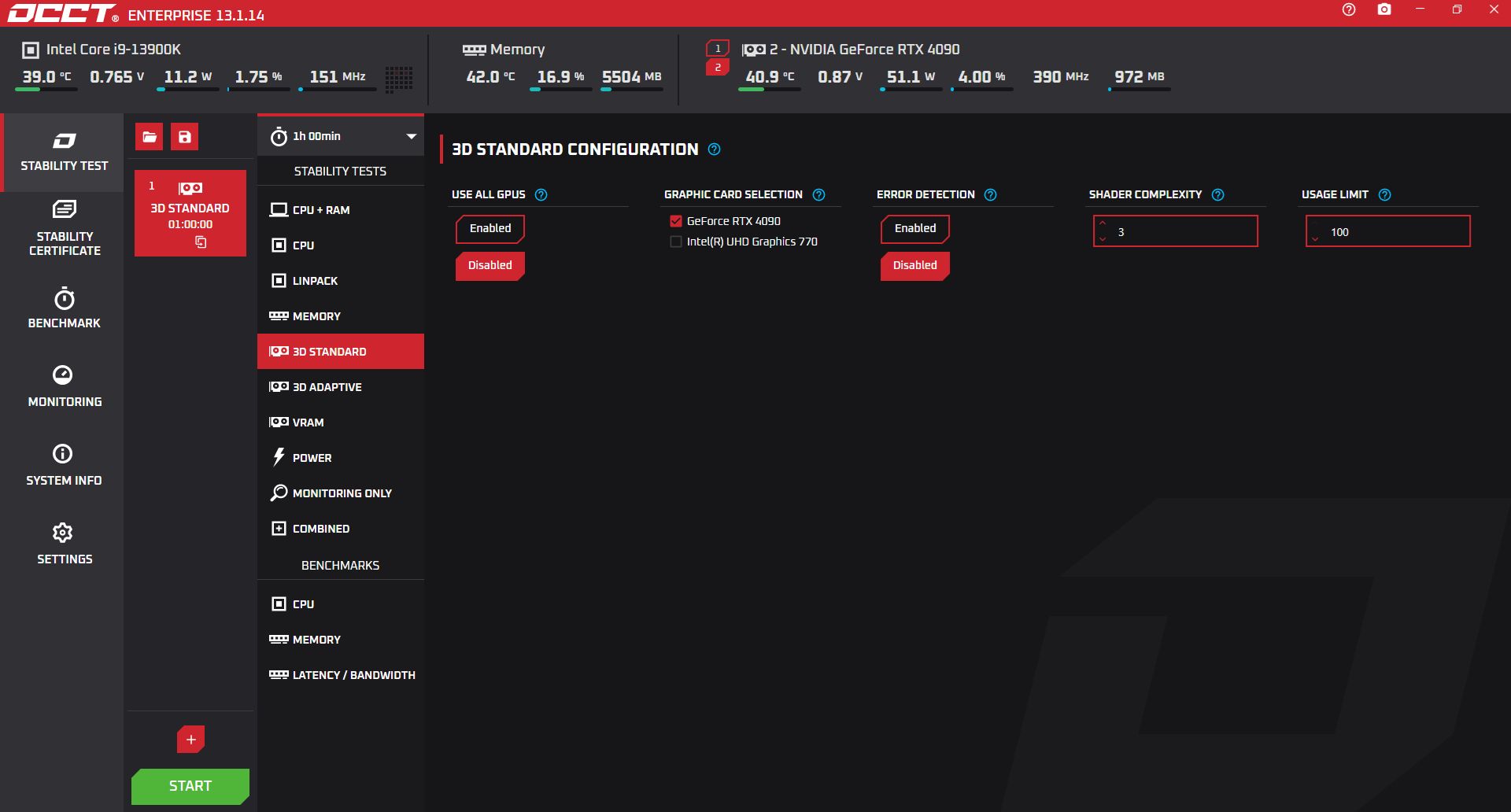
Task: Enable Use All GPUs
Action: [490, 229]
